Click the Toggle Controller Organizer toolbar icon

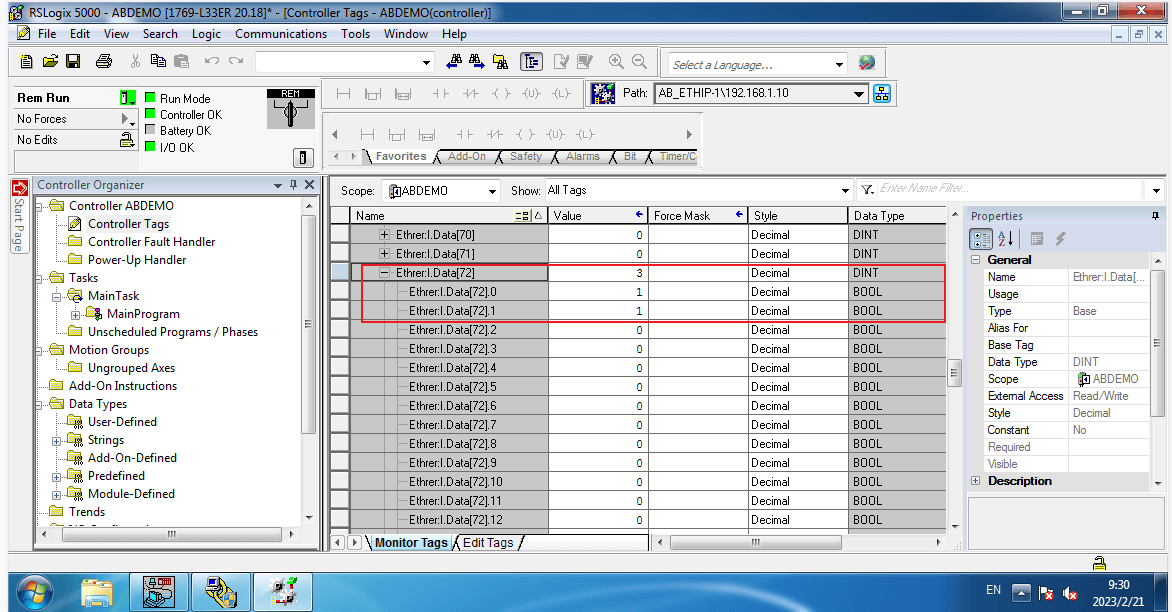tap(531, 61)
